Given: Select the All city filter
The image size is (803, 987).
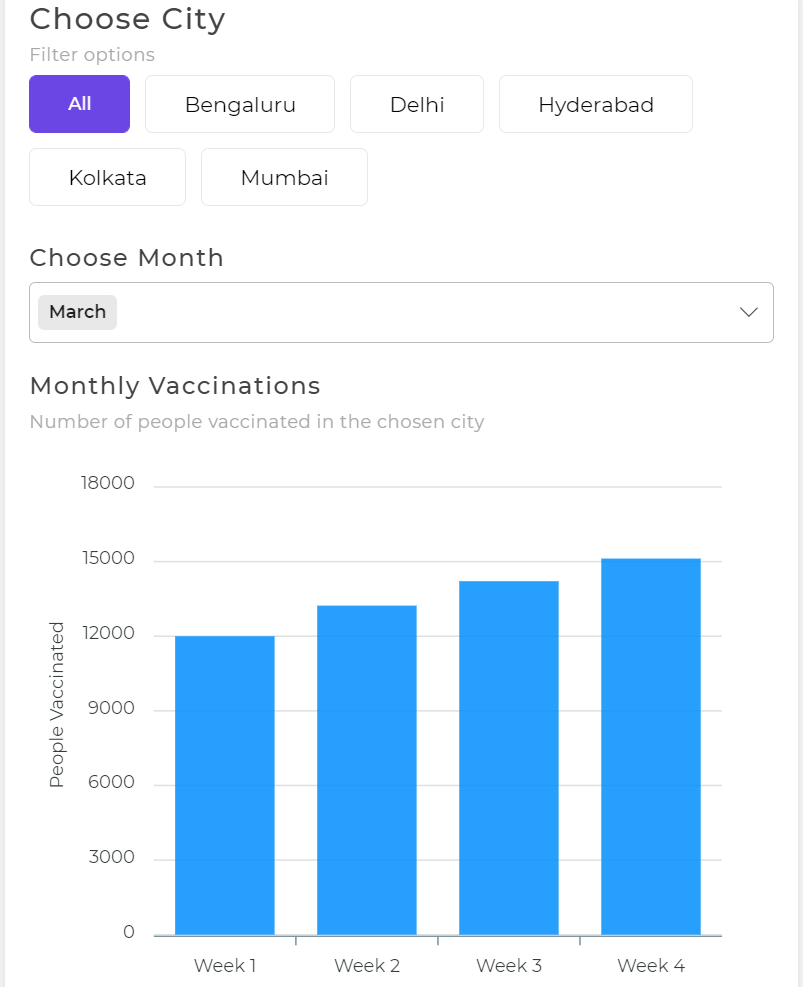Looking at the screenshot, I should point(79,104).
